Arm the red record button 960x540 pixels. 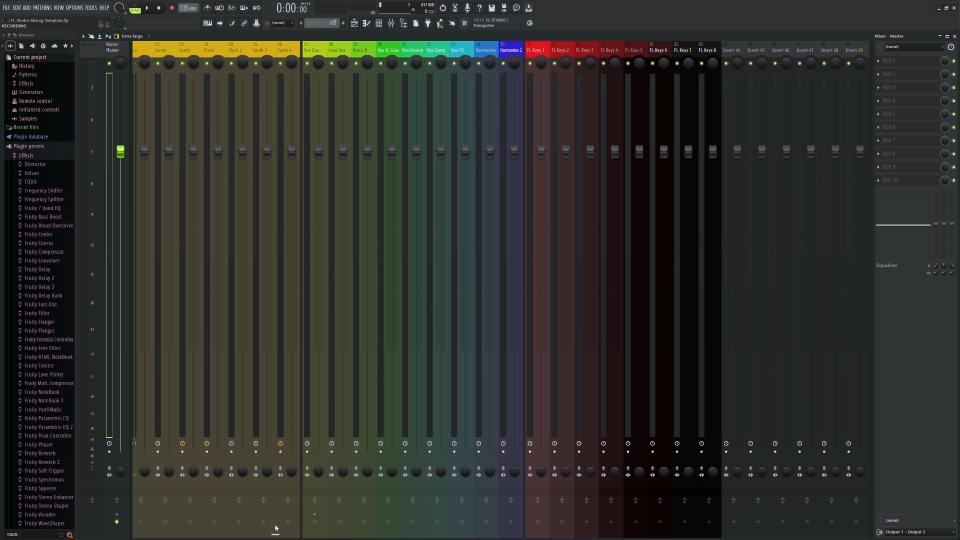(171, 8)
